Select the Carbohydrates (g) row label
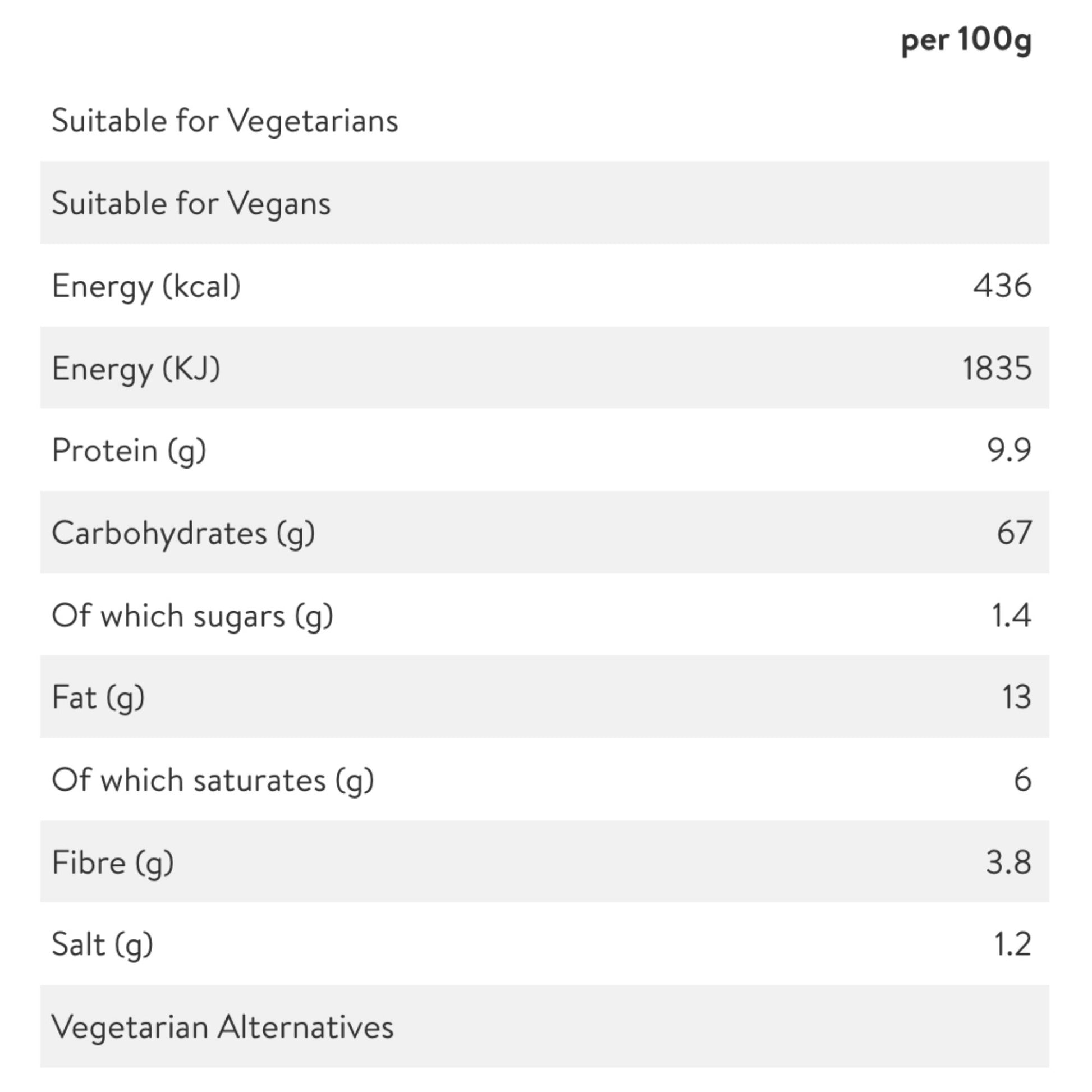1092x1092 pixels. [183, 534]
